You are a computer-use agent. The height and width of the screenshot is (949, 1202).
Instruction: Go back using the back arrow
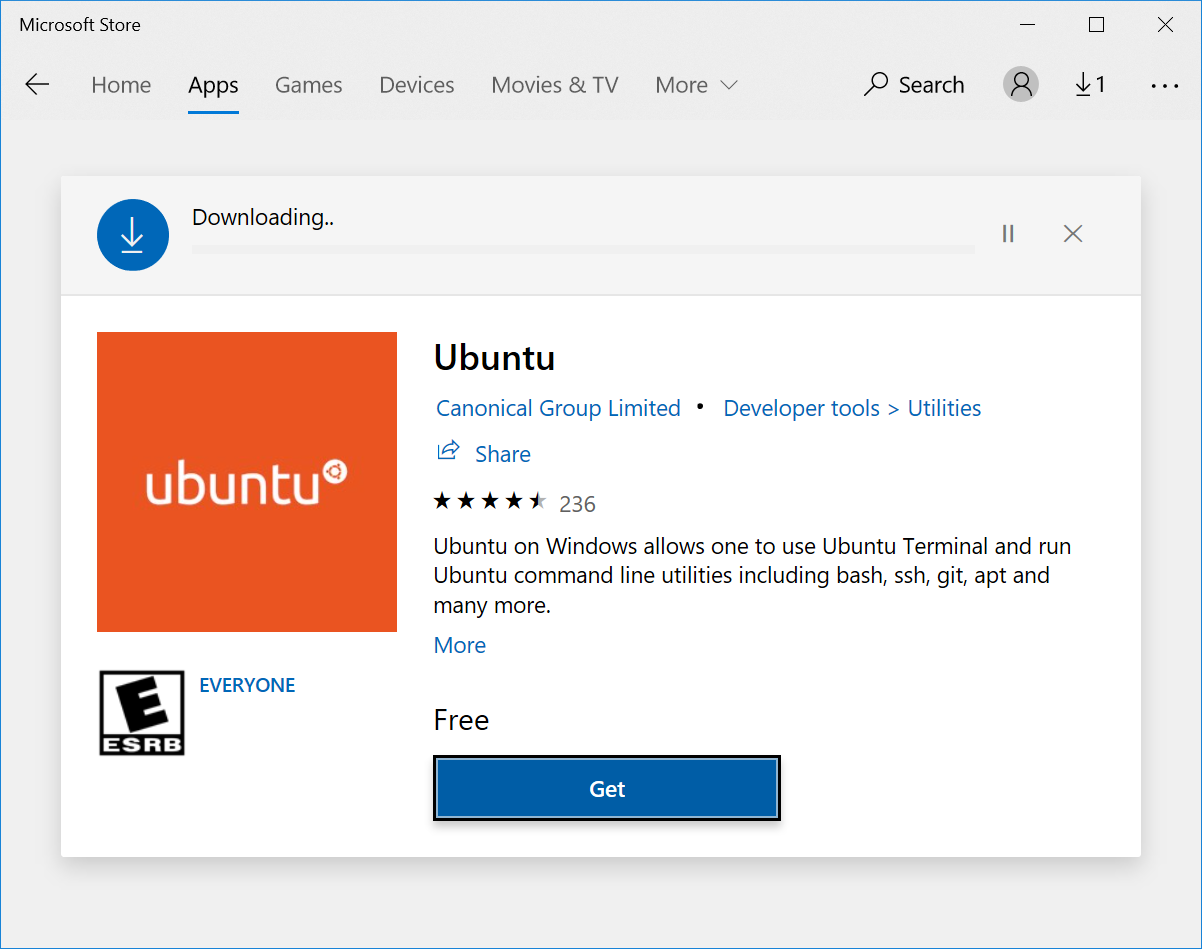[37, 85]
